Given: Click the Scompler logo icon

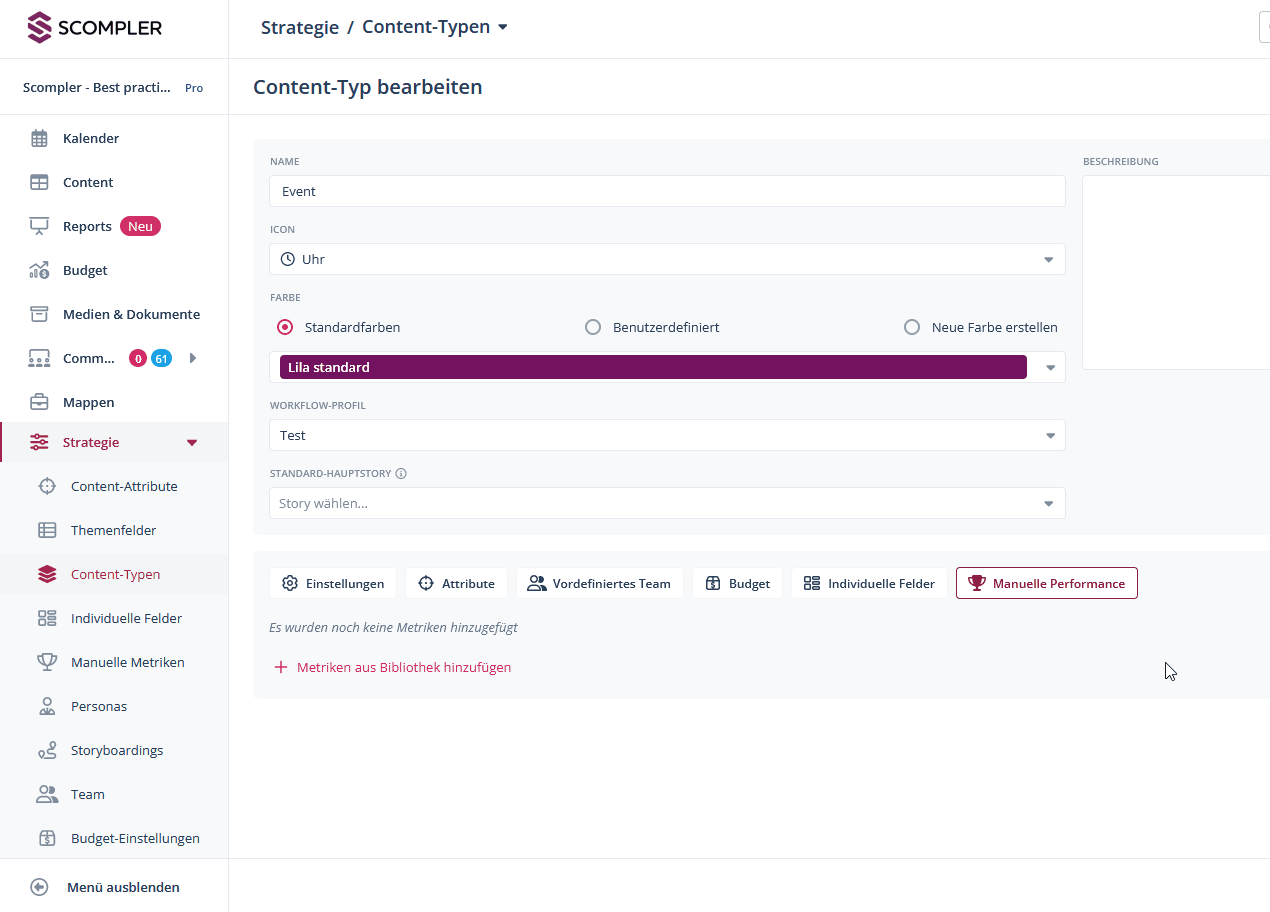Looking at the screenshot, I should pos(39,28).
